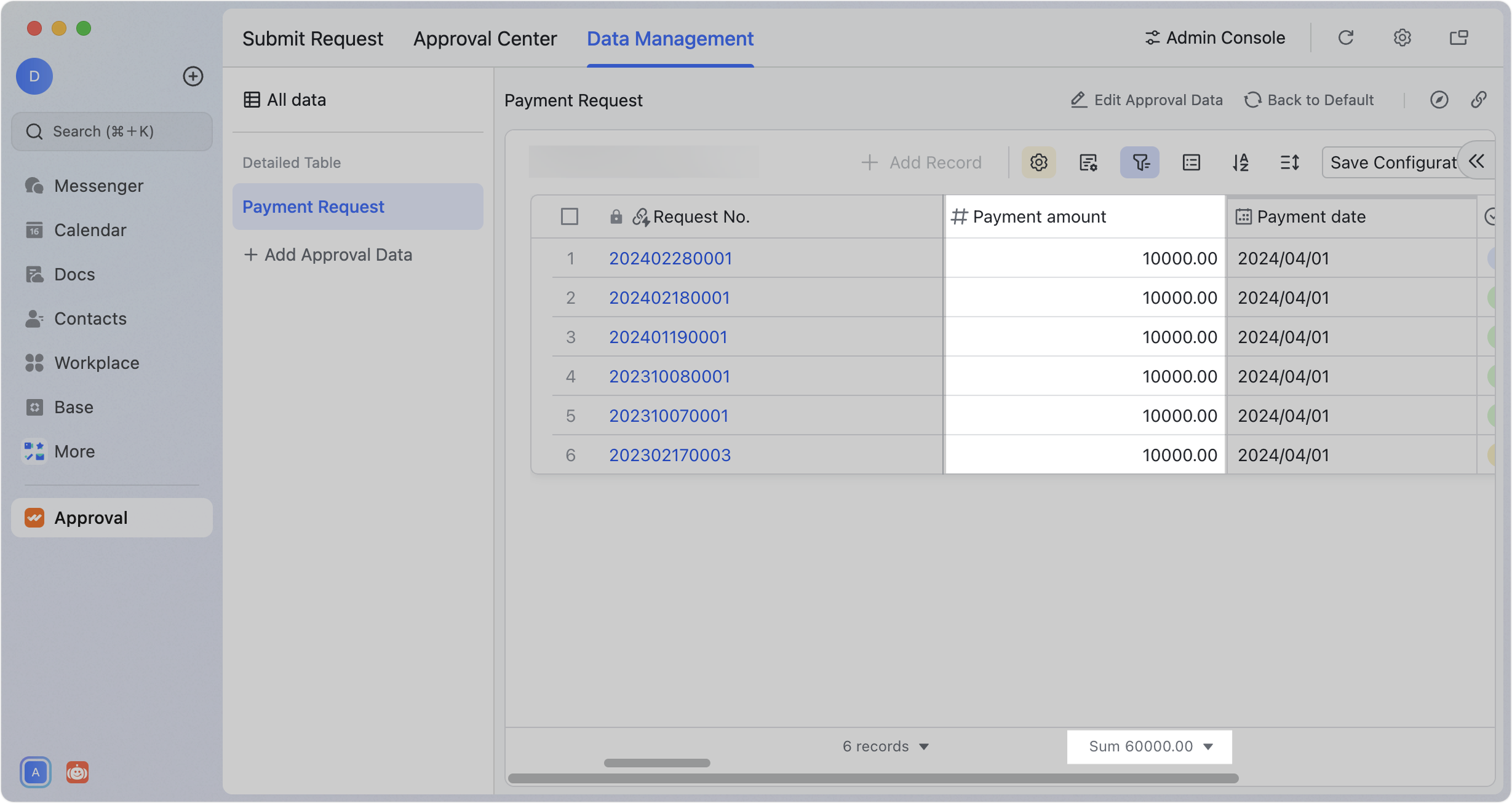Switch to Approval Center tab
Image resolution: width=1512 pixels, height=803 pixels.
[485, 39]
